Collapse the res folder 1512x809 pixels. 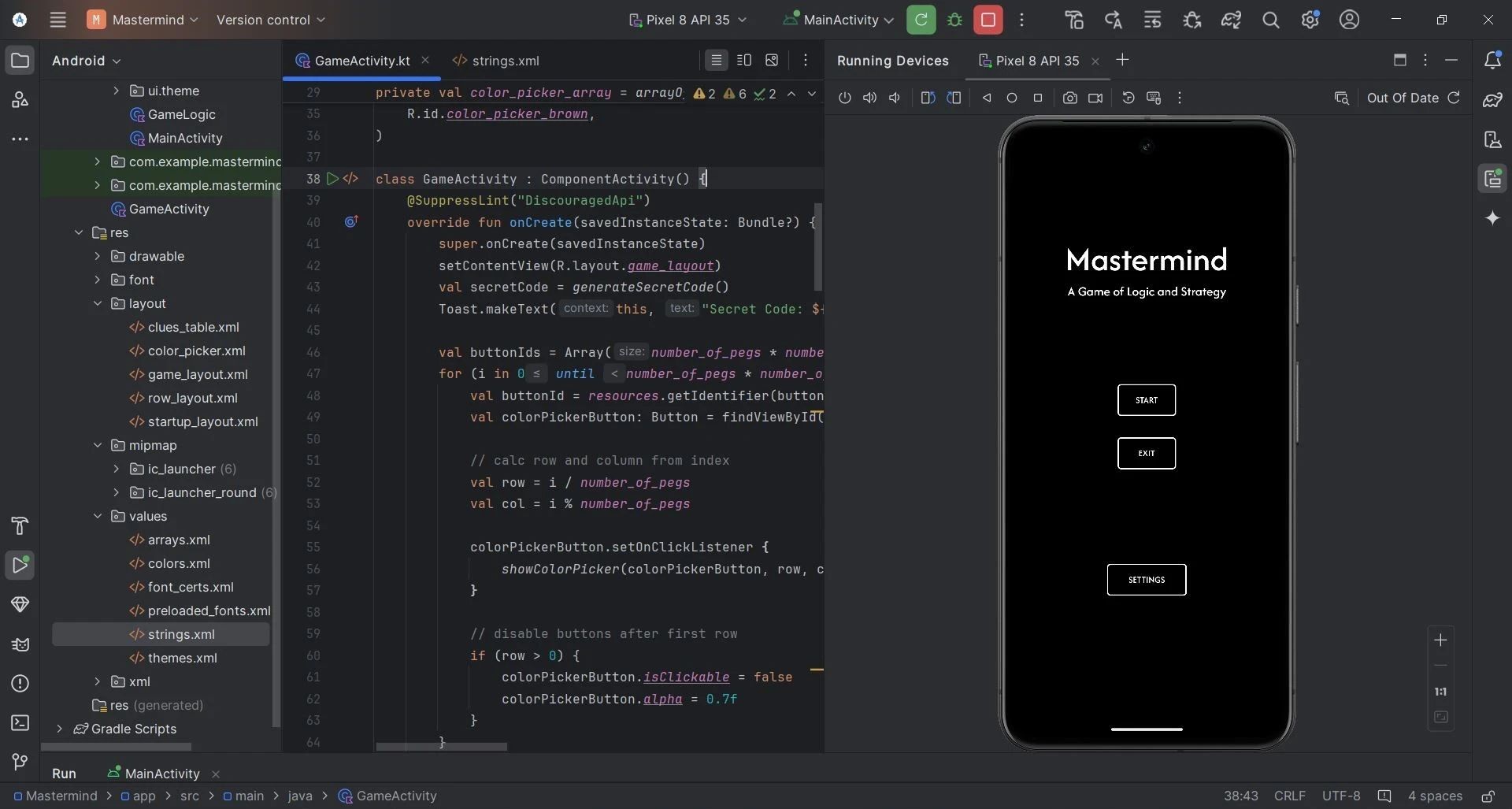click(79, 232)
